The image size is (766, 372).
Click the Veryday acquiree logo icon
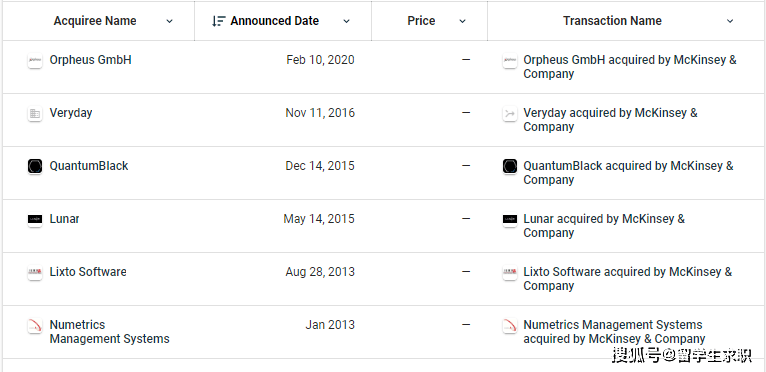(35, 114)
